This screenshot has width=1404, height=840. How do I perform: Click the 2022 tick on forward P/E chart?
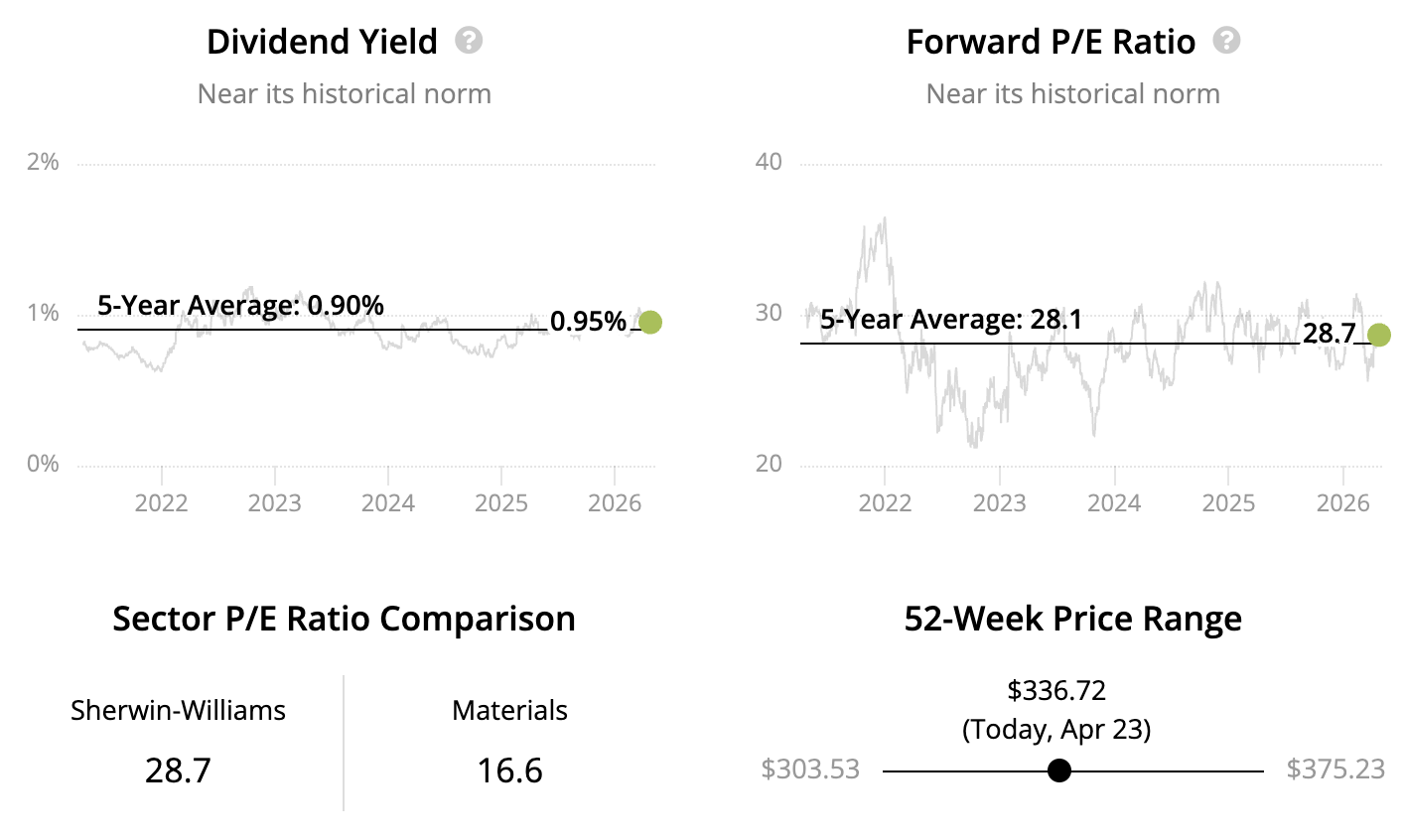tap(885, 502)
